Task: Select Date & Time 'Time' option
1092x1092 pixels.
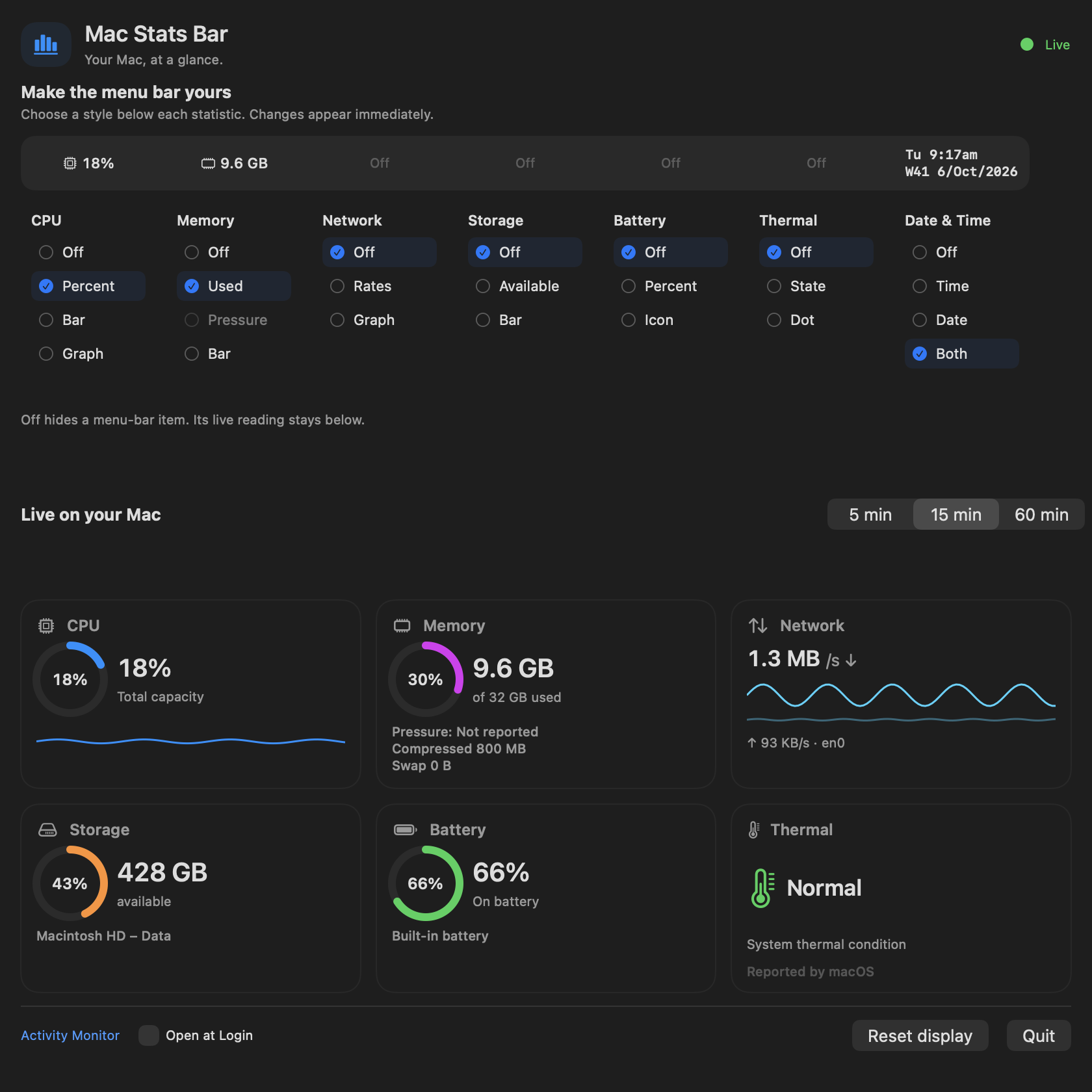Action: click(962, 286)
